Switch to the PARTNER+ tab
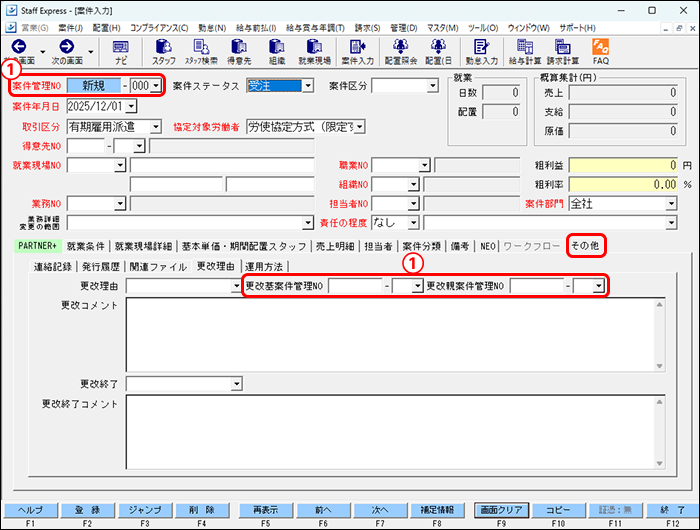 38,246
